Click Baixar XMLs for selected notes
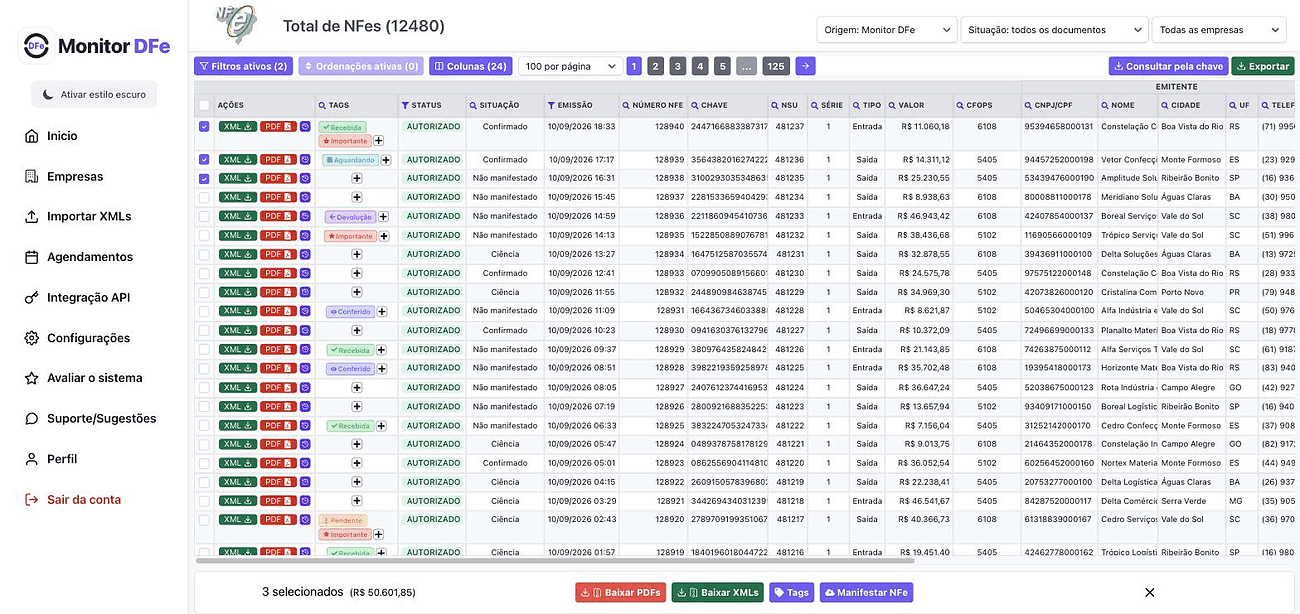The width and height of the screenshot is (1300, 614). pos(718,592)
